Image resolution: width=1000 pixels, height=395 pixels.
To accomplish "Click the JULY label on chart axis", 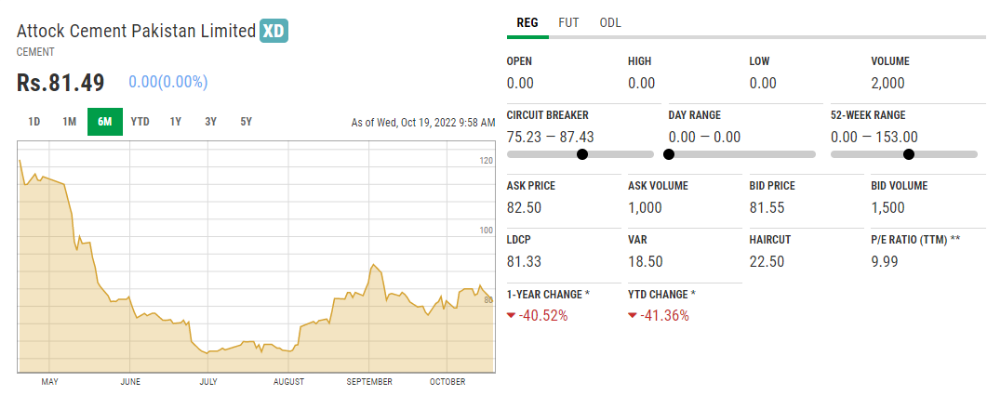I will click(209, 382).
